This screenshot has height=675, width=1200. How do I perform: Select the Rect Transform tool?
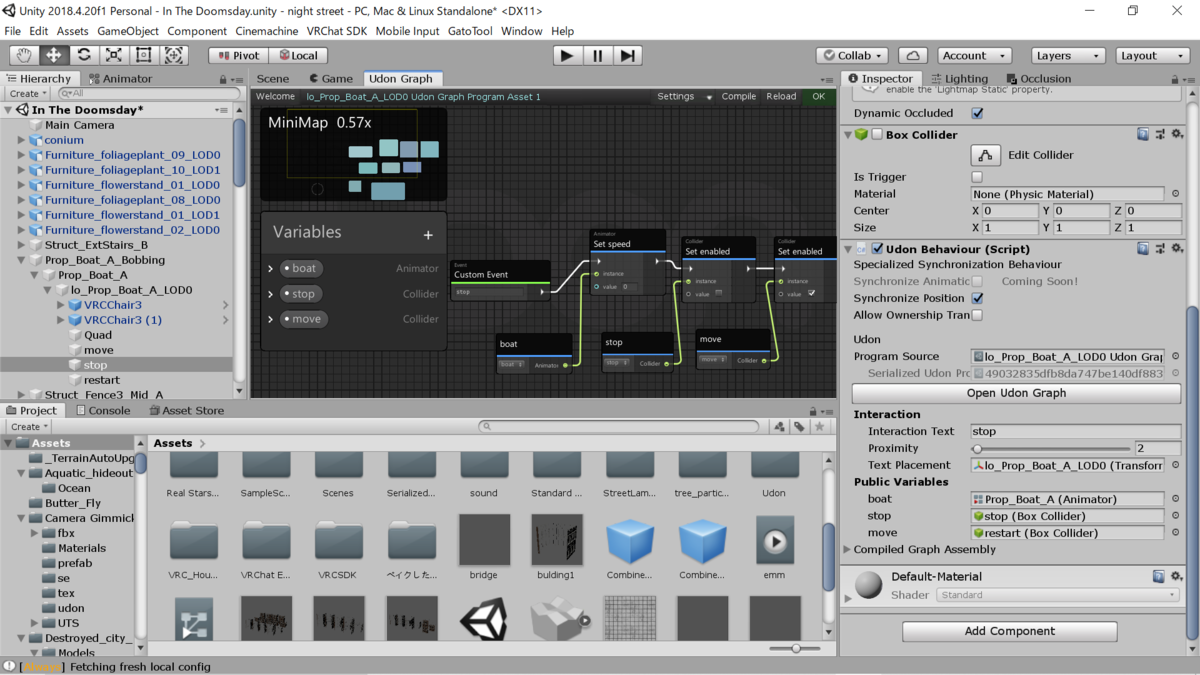(x=144, y=56)
